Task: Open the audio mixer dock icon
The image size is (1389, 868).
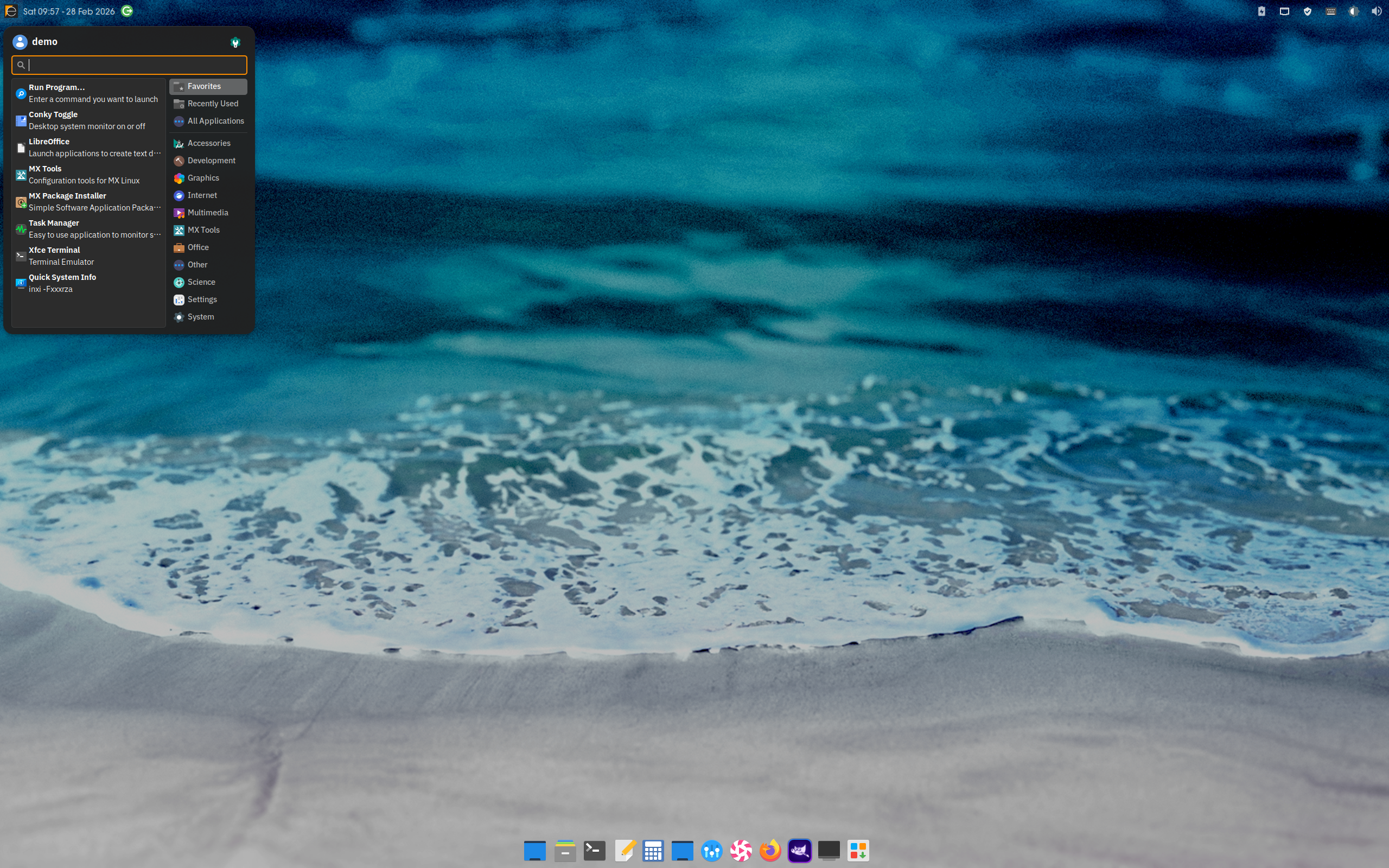Action: (x=712, y=850)
